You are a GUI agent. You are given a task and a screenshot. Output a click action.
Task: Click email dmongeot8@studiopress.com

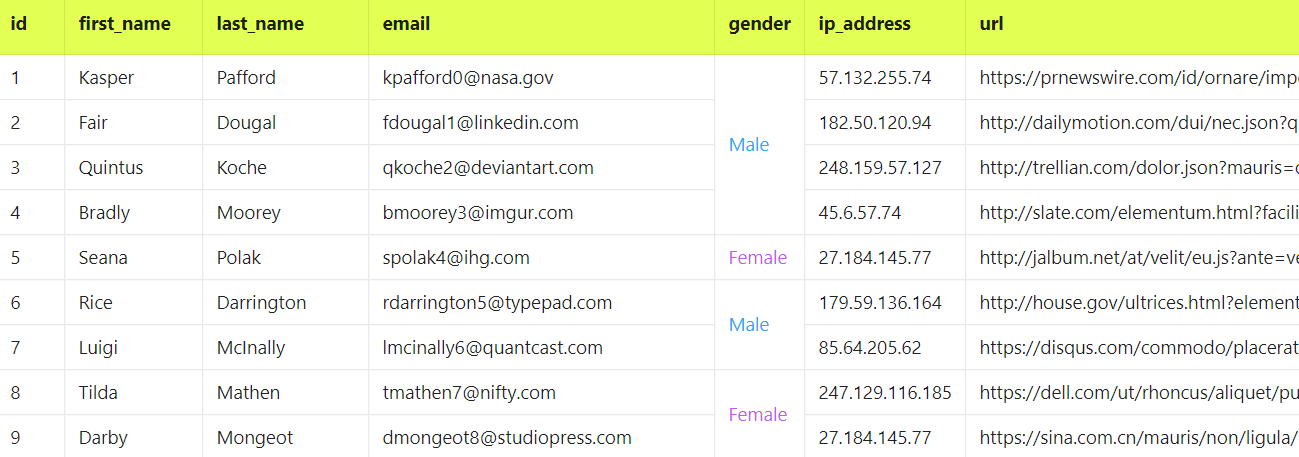tap(542, 437)
